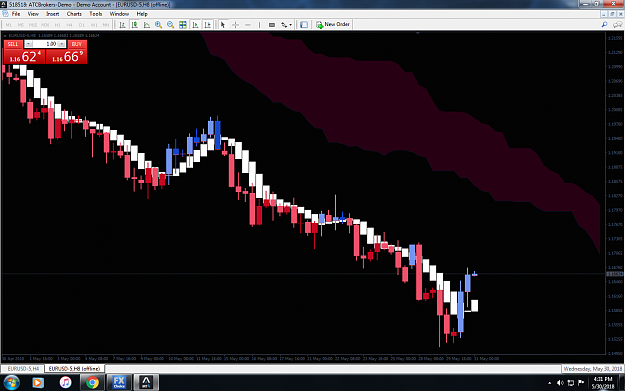Switch chart to line chart mode

pos(147,25)
